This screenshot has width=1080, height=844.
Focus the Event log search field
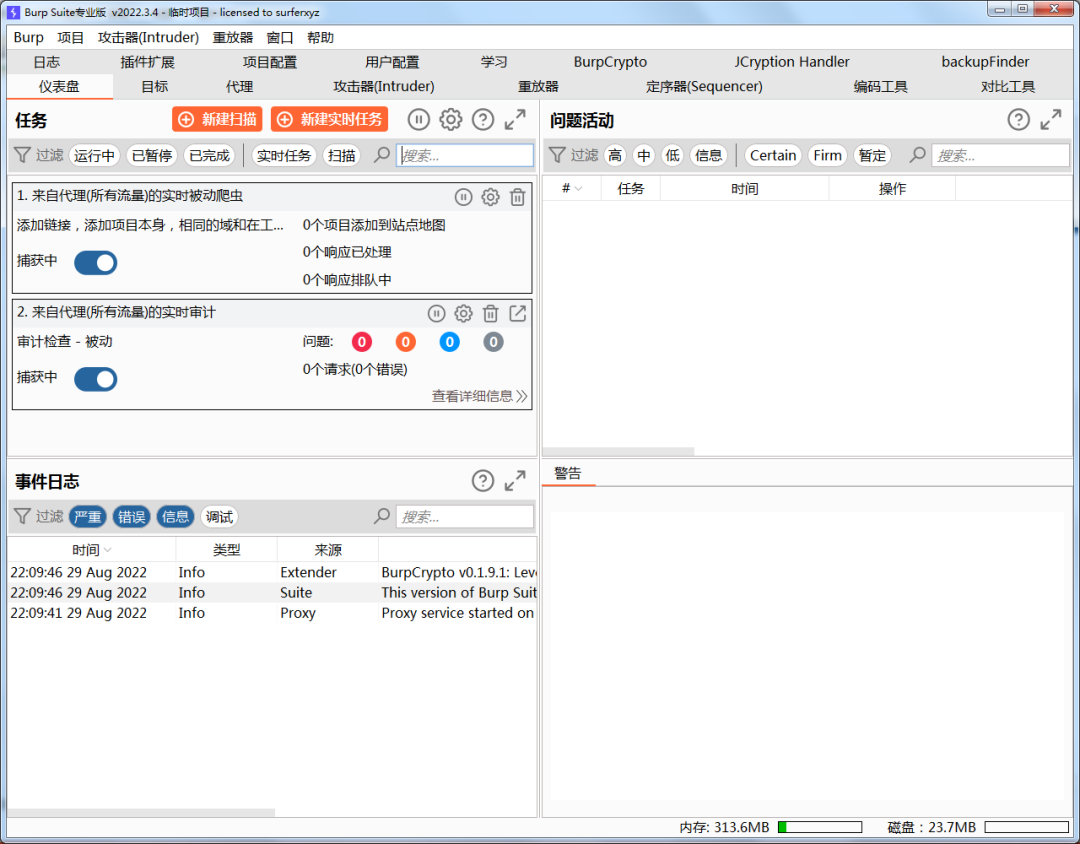[x=466, y=517]
